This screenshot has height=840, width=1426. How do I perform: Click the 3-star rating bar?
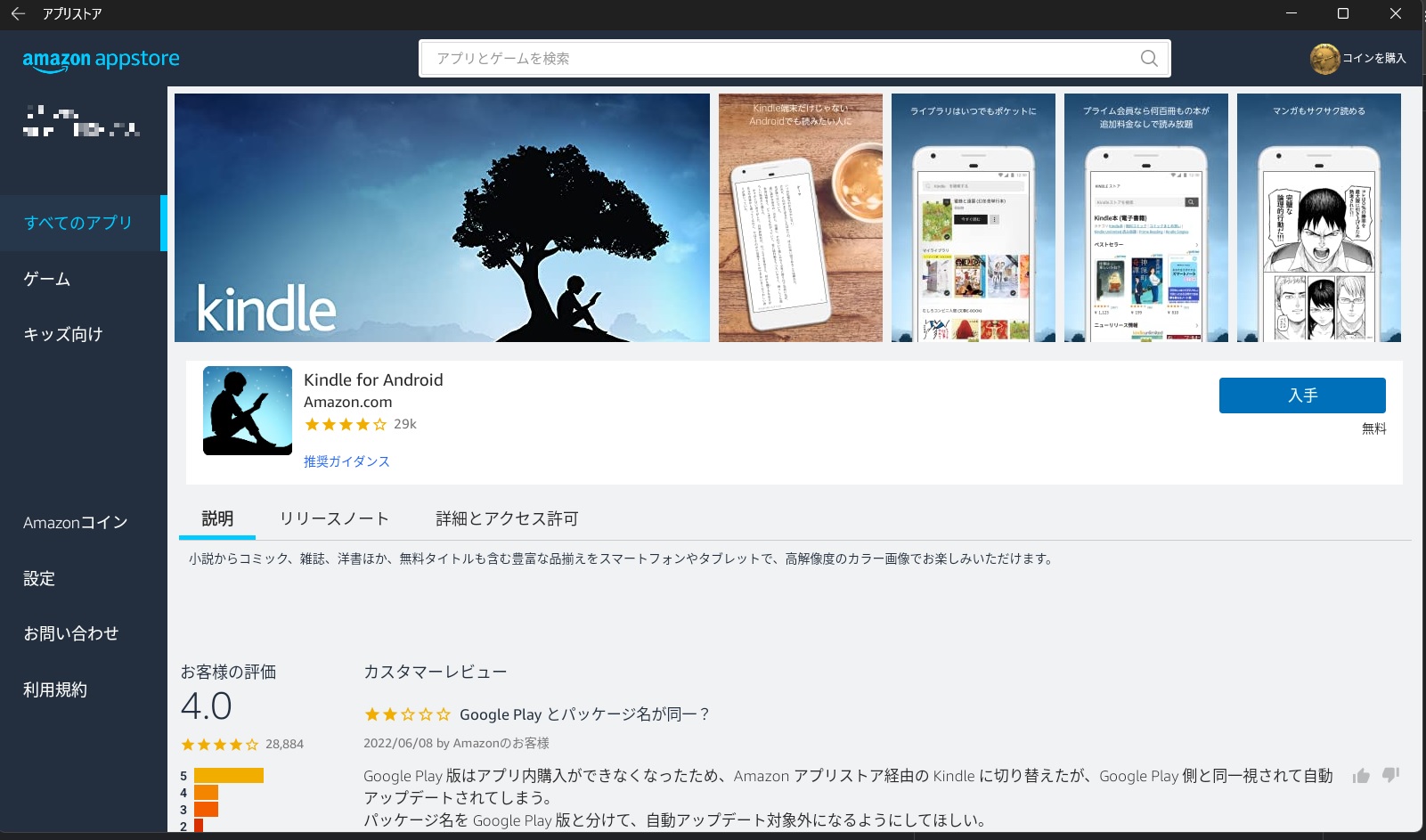click(x=206, y=810)
